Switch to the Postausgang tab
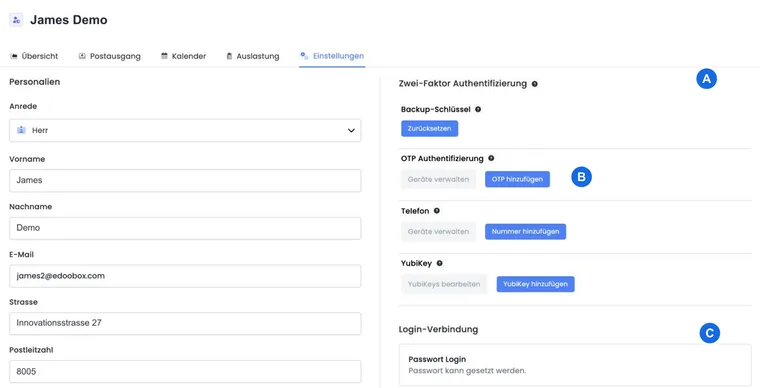Screen dimensions: 760x388 pyautogui.click(x=110, y=56)
